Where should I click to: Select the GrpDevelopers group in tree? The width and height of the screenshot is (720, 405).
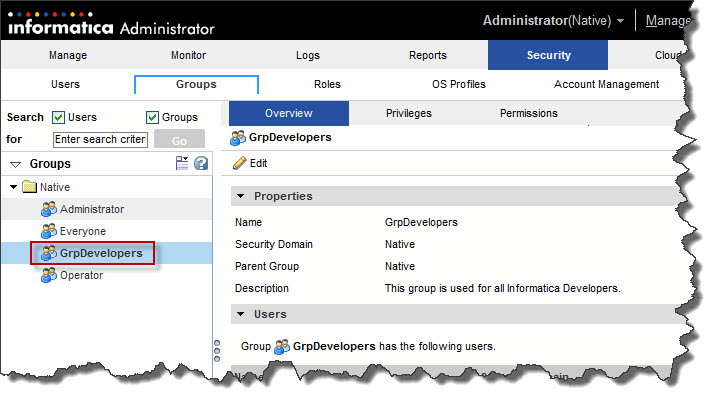(101, 253)
